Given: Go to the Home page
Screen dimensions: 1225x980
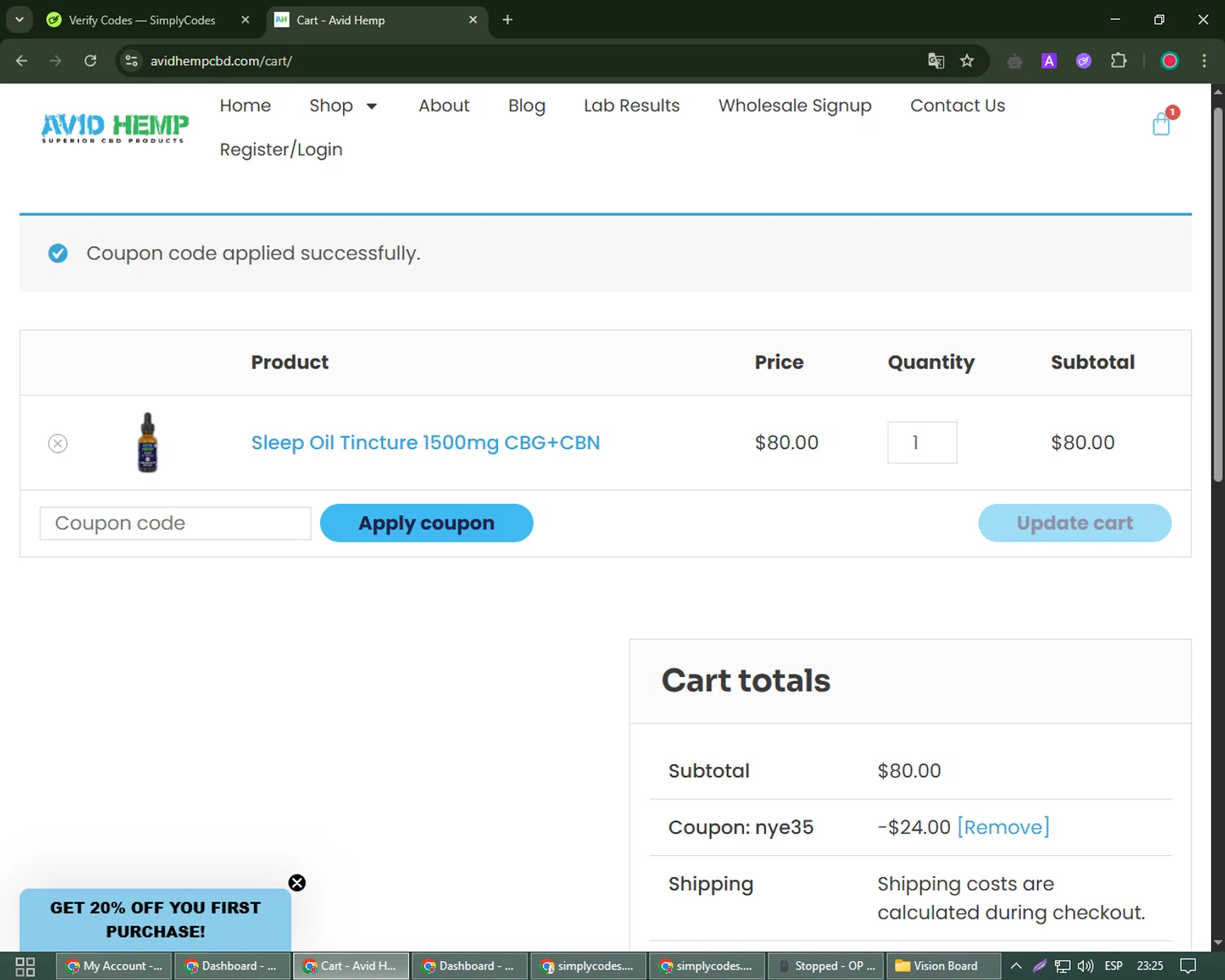Looking at the screenshot, I should tap(245, 105).
